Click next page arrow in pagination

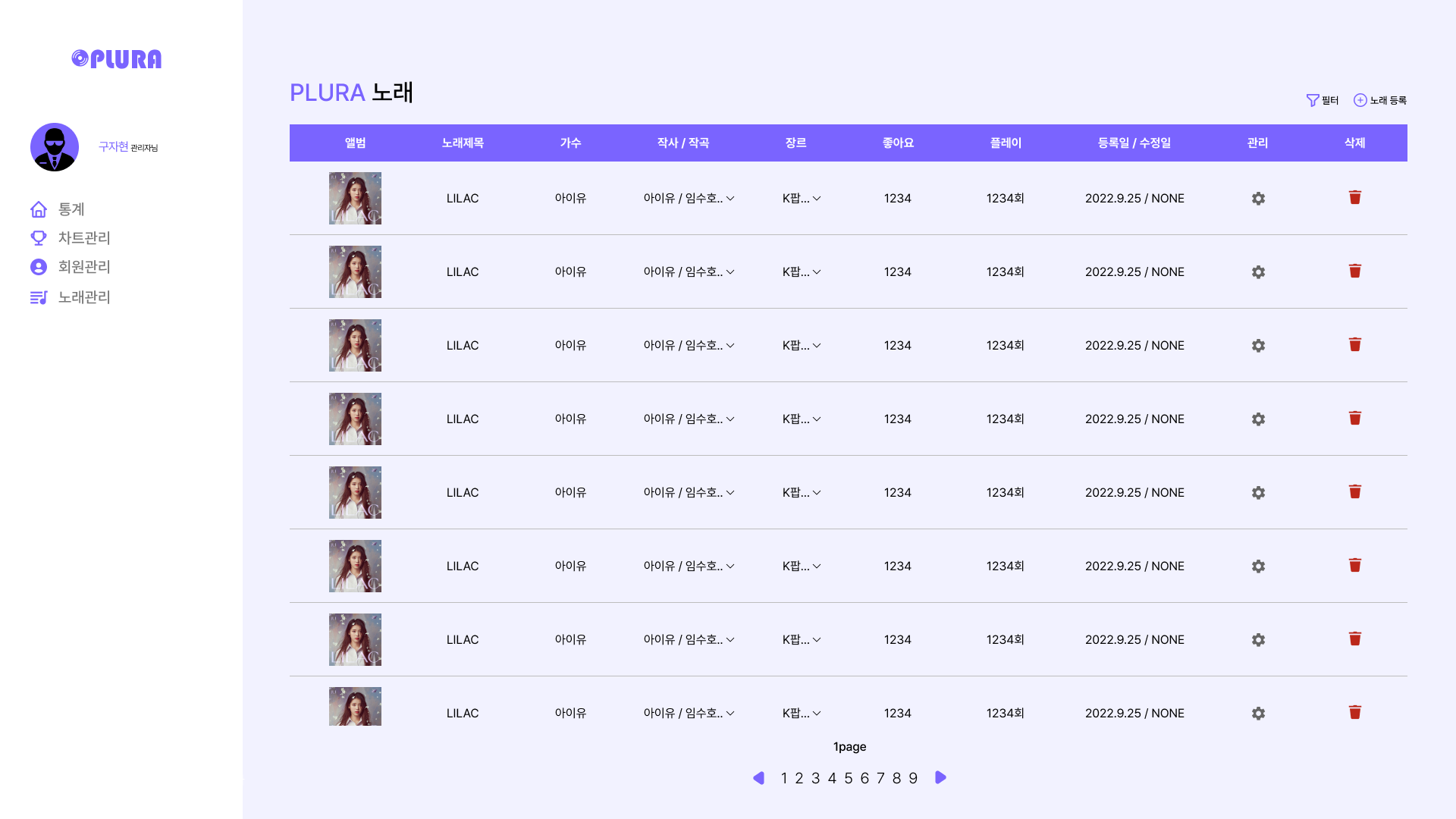[x=941, y=778]
